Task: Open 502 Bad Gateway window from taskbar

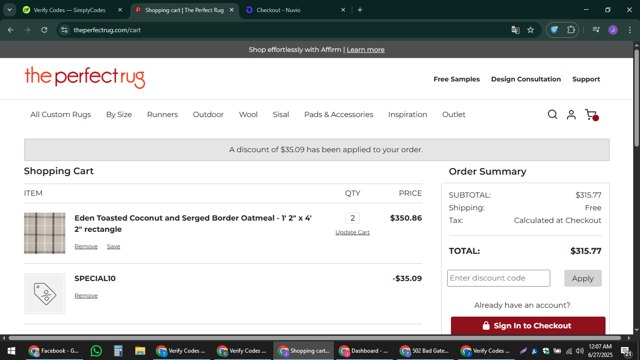Action: (x=424, y=351)
